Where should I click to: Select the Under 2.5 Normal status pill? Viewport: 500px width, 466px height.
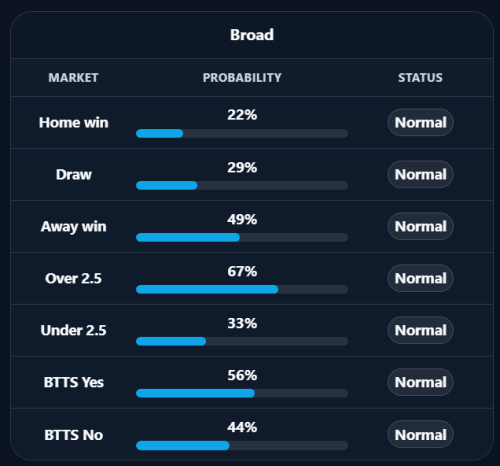pyautogui.click(x=420, y=330)
